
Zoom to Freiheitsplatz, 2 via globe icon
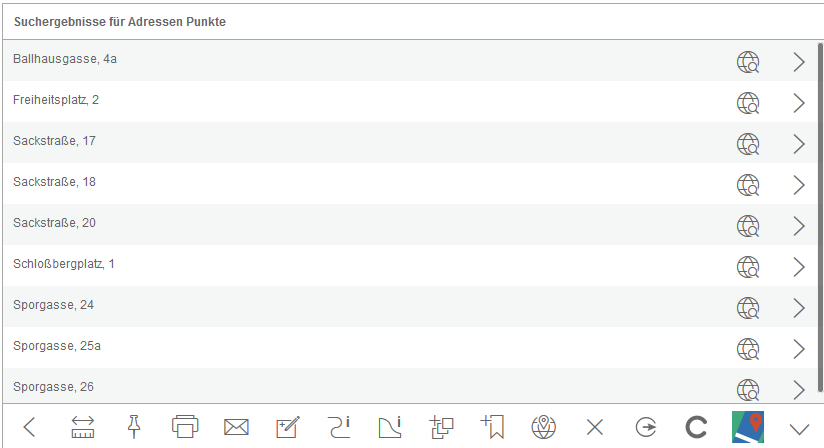click(747, 103)
